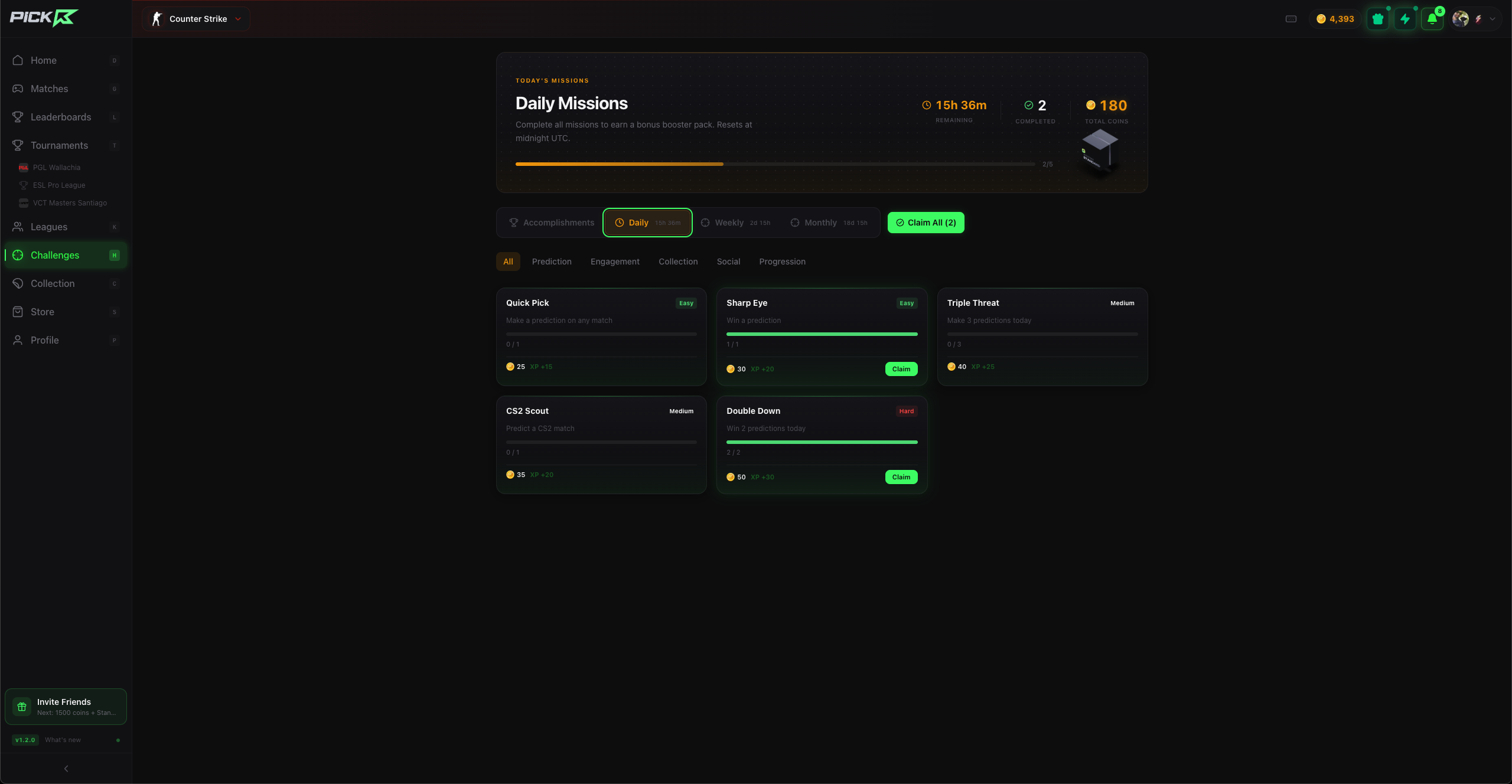Filter missions by Prediction category
This screenshot has height=784, width=1512.
click(x=552, y=262)
